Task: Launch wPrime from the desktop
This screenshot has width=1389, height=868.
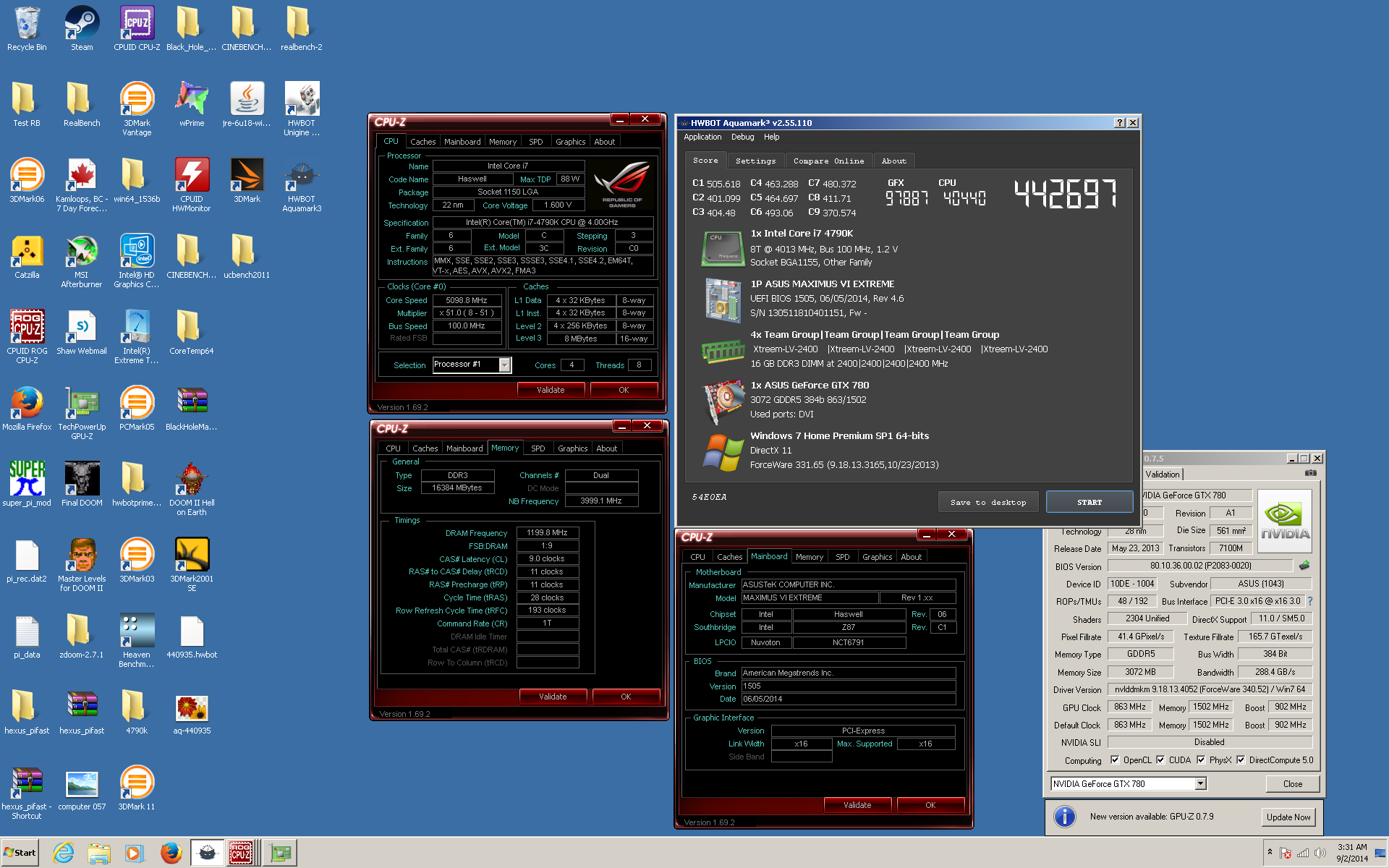Action: point(192,105)
